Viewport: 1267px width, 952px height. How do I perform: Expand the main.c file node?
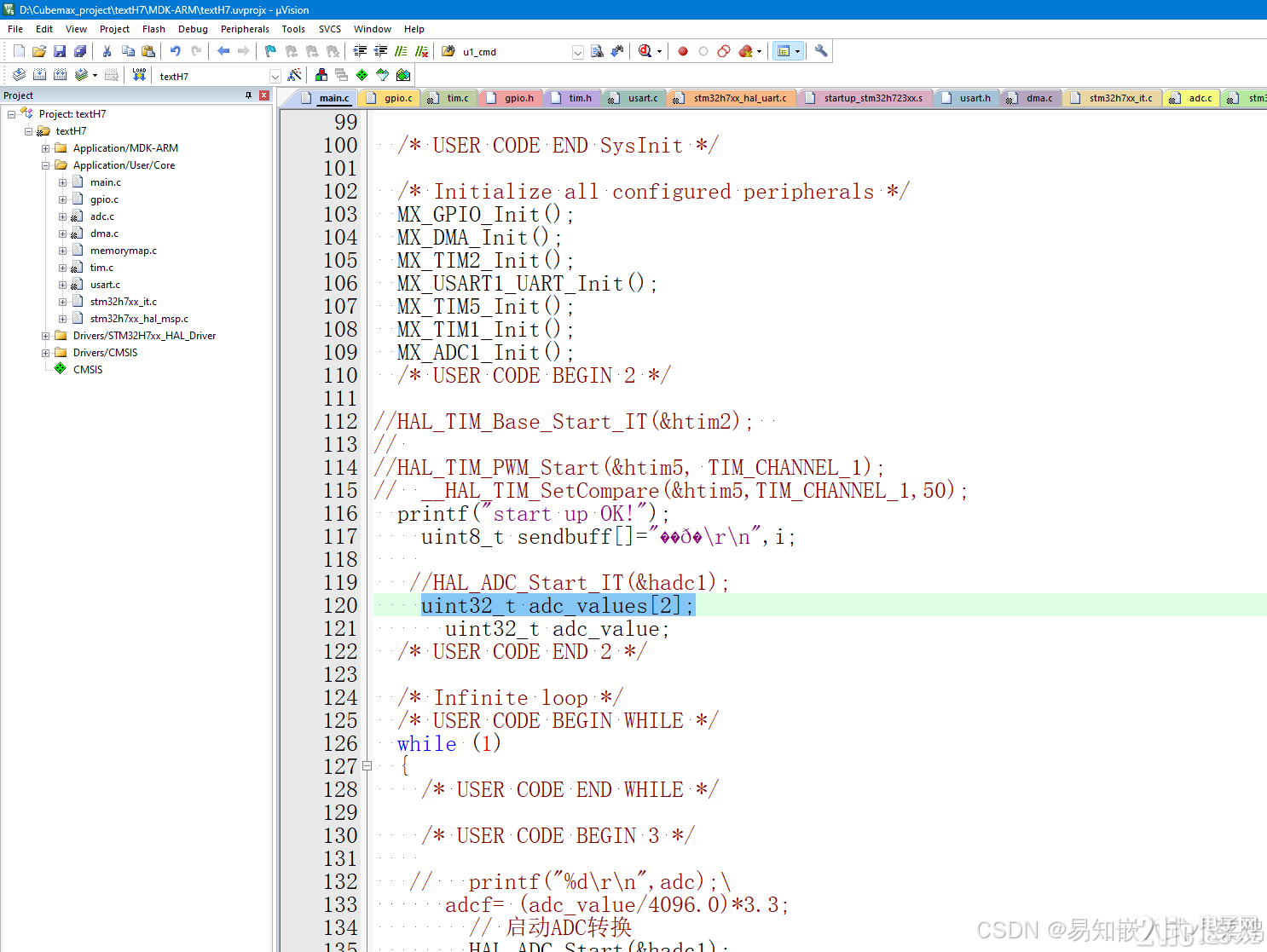coord(62,182)
